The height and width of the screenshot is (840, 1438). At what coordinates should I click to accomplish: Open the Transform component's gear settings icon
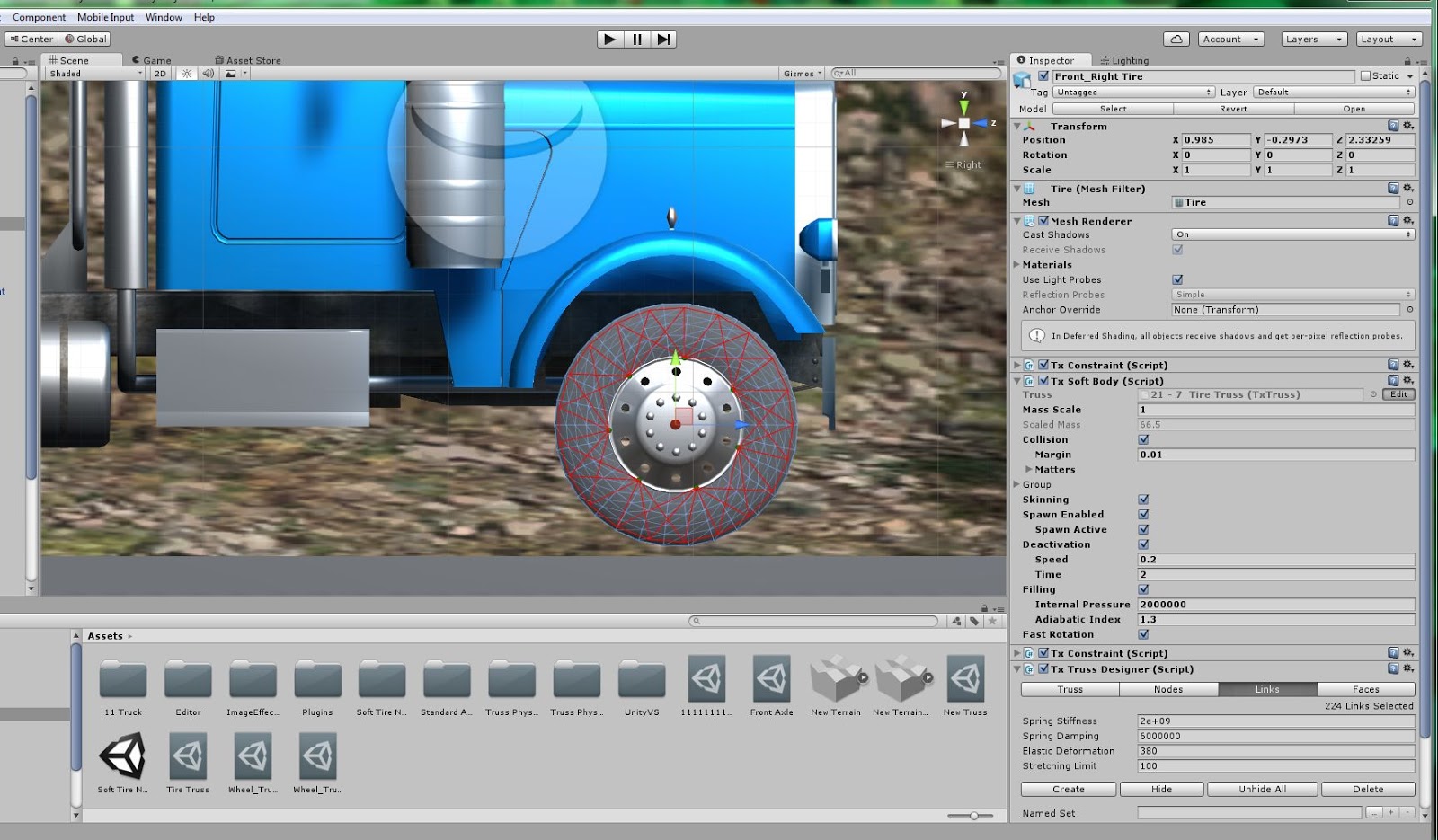click(1408, 126)
